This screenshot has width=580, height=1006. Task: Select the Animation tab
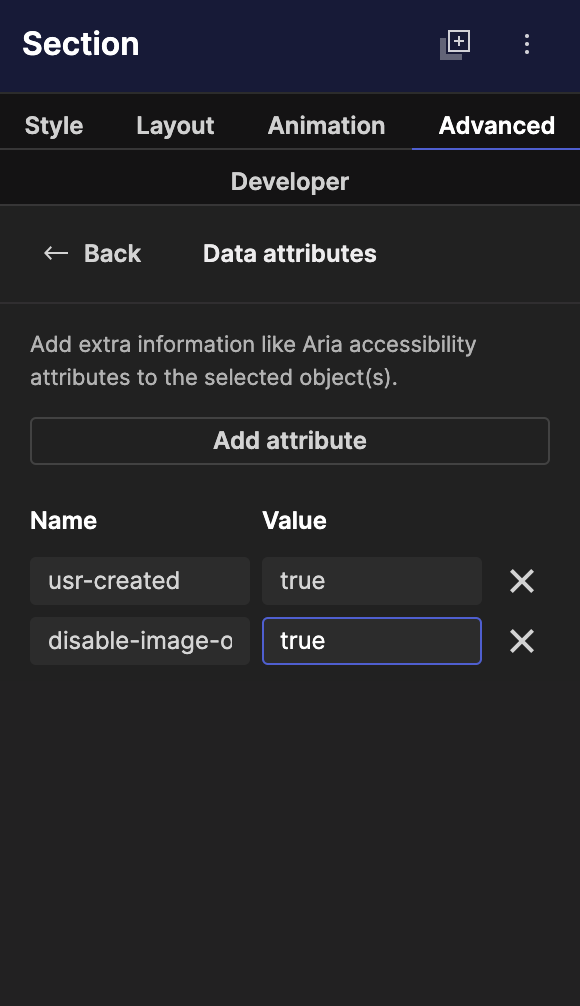(x=326, y=125)
